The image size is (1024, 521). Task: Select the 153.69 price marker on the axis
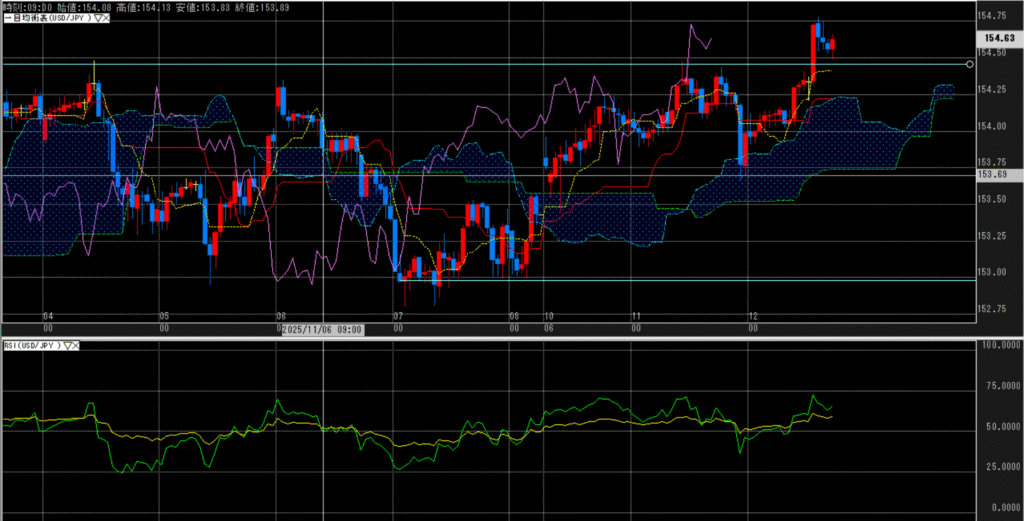(x=990, y=175)
